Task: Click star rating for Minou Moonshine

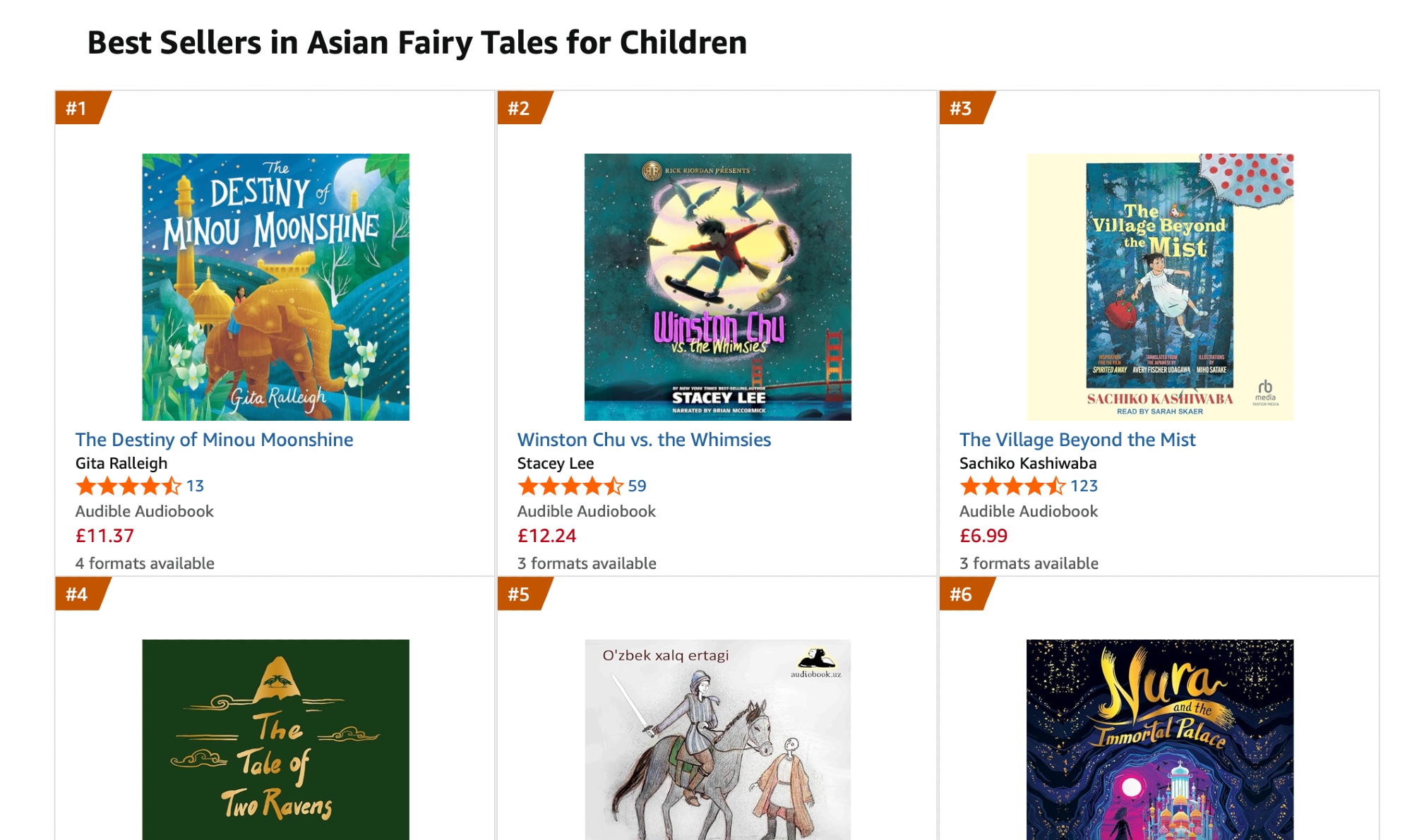Action: (x=128, y=486)
